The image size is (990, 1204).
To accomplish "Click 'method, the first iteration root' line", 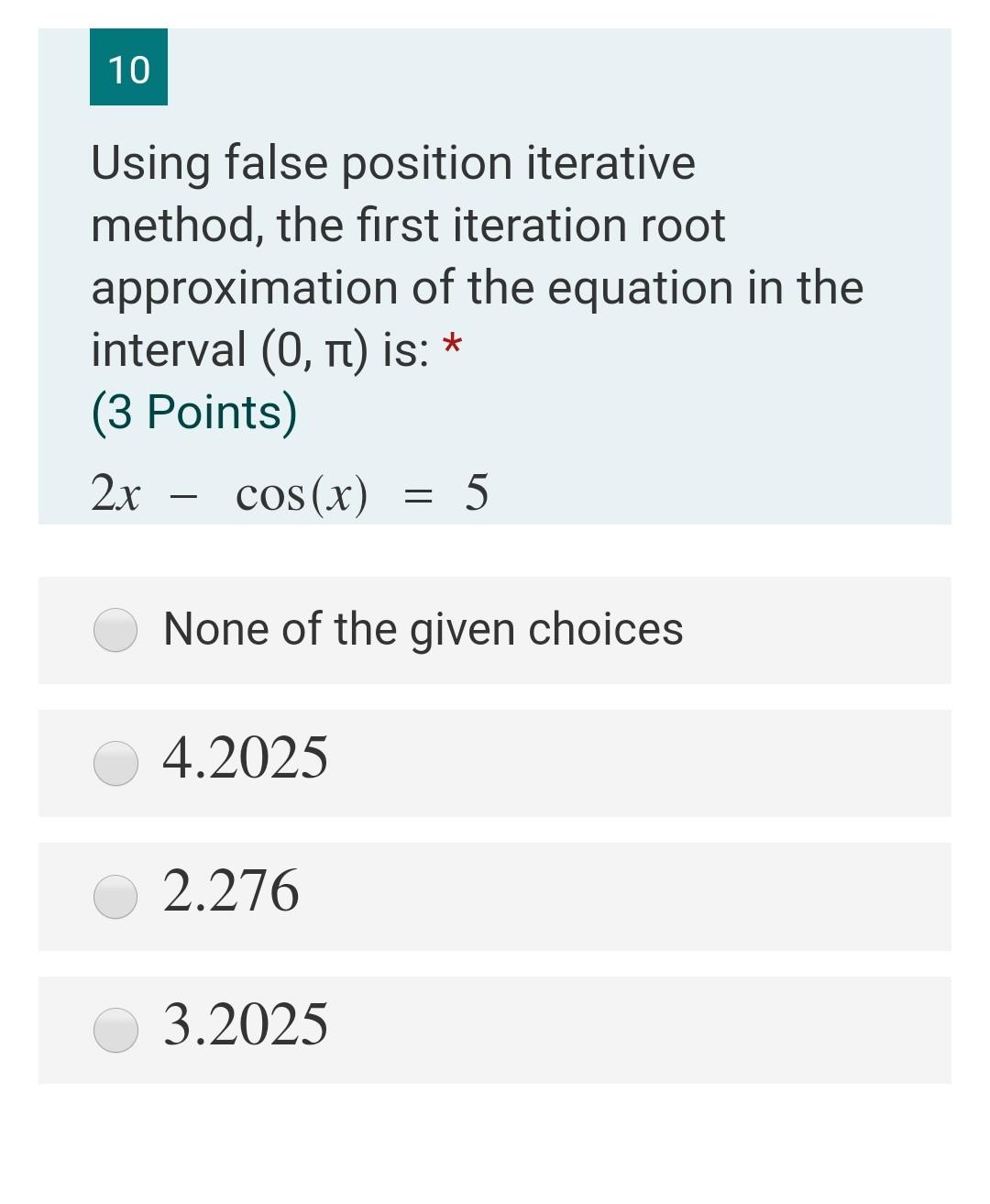I will click(x=408, y=226).
